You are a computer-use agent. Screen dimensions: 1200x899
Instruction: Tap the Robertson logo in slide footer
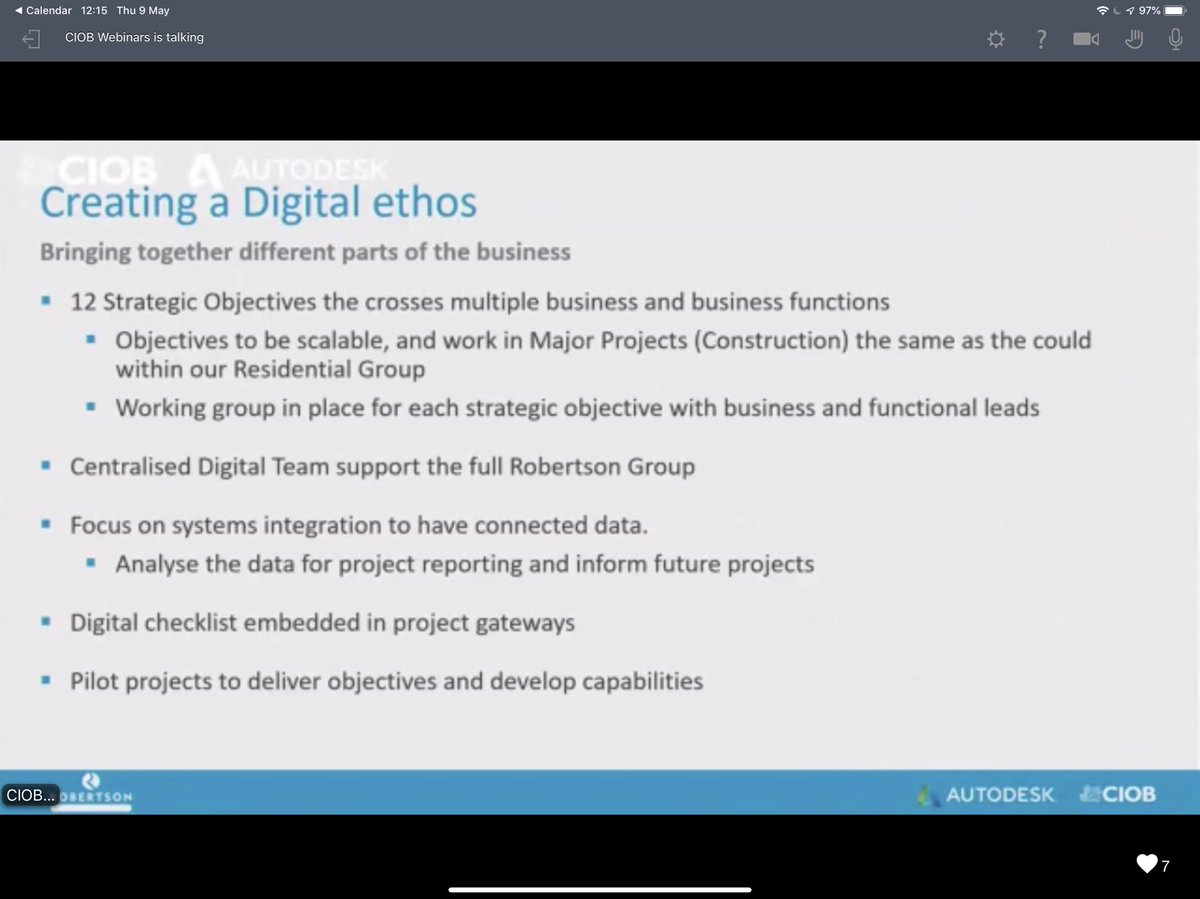click(91, 791)
